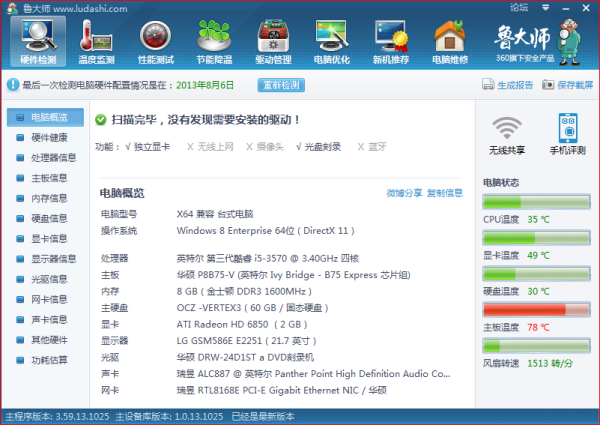
Task: Click the 复制信息 copy info link
Action: [445, 193]
